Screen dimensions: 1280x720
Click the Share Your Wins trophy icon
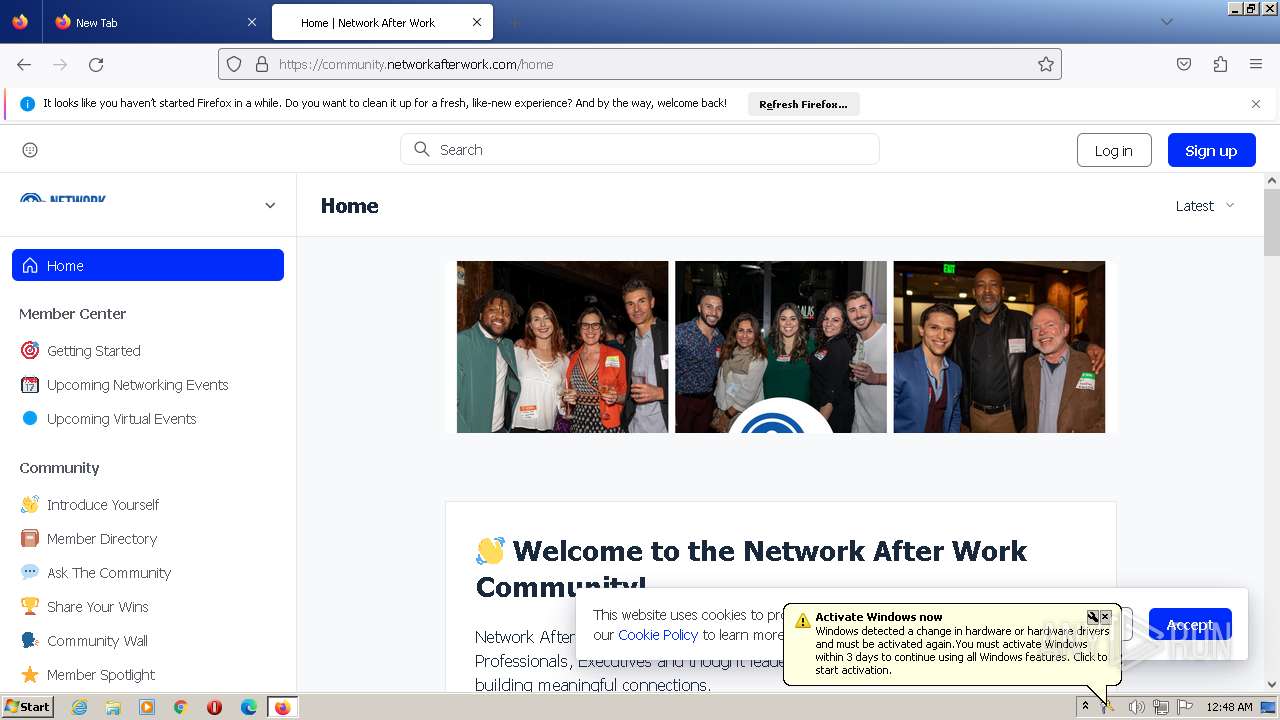point(30,607)
